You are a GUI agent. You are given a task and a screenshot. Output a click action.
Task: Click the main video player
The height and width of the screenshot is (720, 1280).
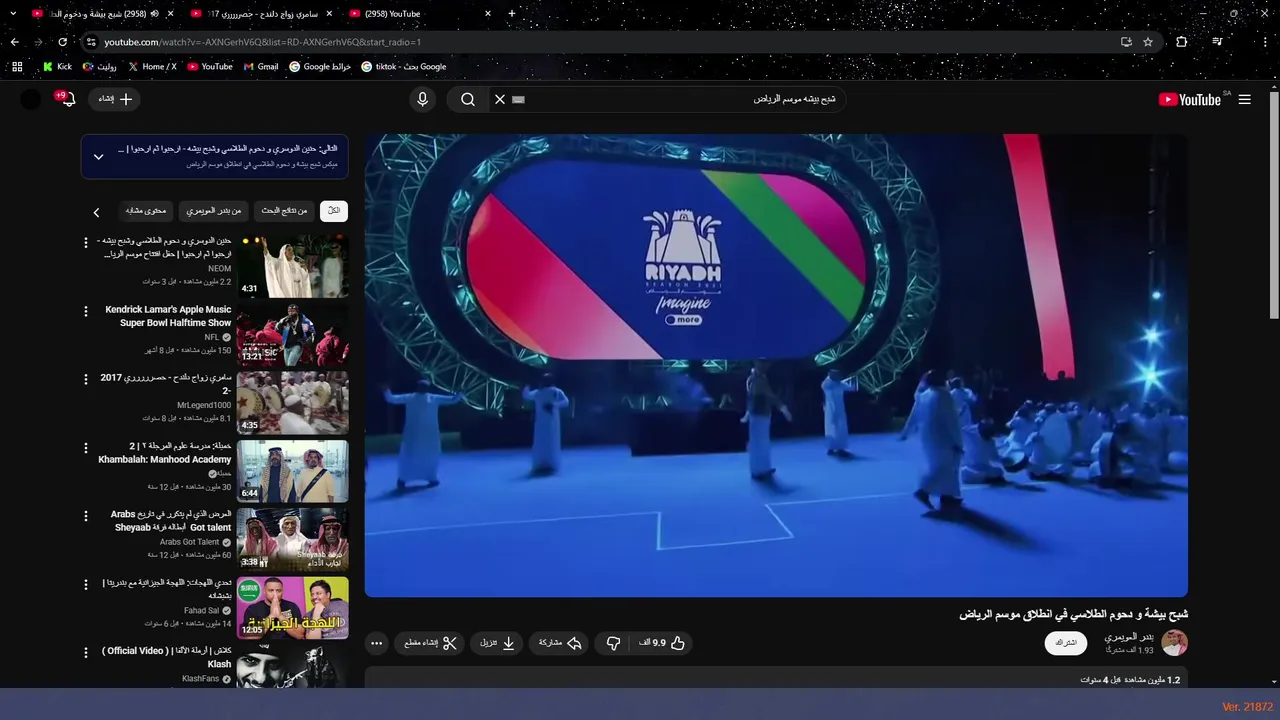point(776,366)
